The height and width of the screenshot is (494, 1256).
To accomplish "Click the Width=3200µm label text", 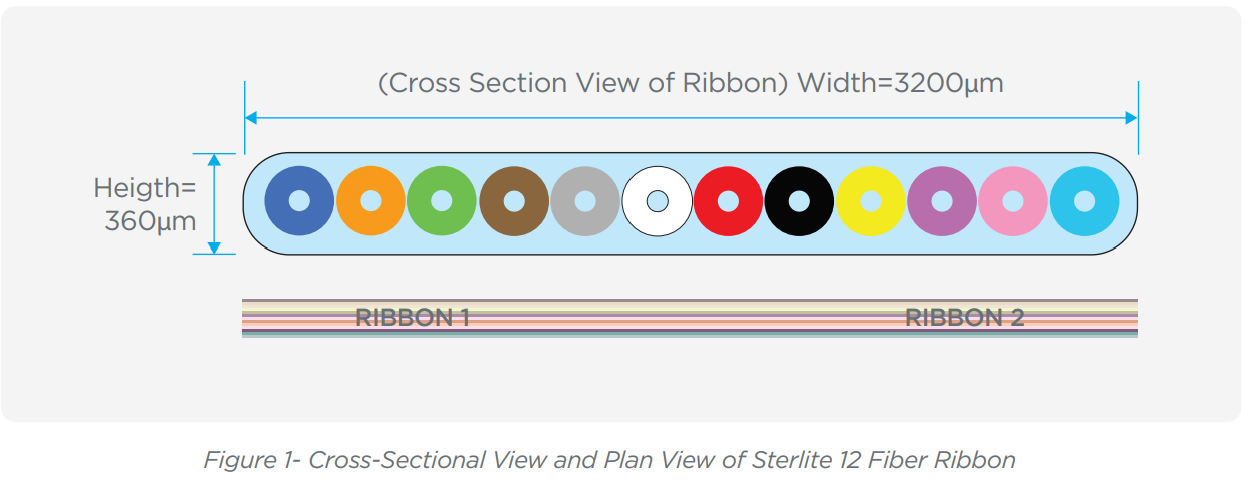I will 900,83.
